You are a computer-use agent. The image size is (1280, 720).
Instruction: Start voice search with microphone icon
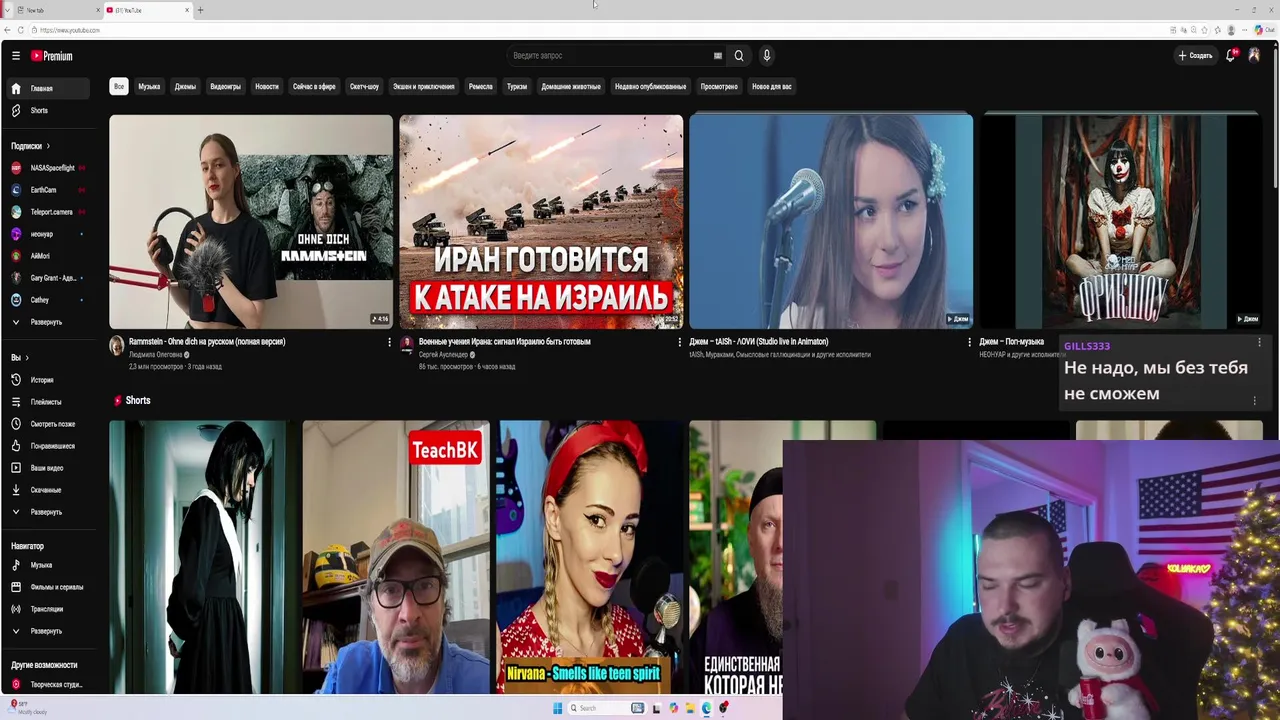coord(766,56)
